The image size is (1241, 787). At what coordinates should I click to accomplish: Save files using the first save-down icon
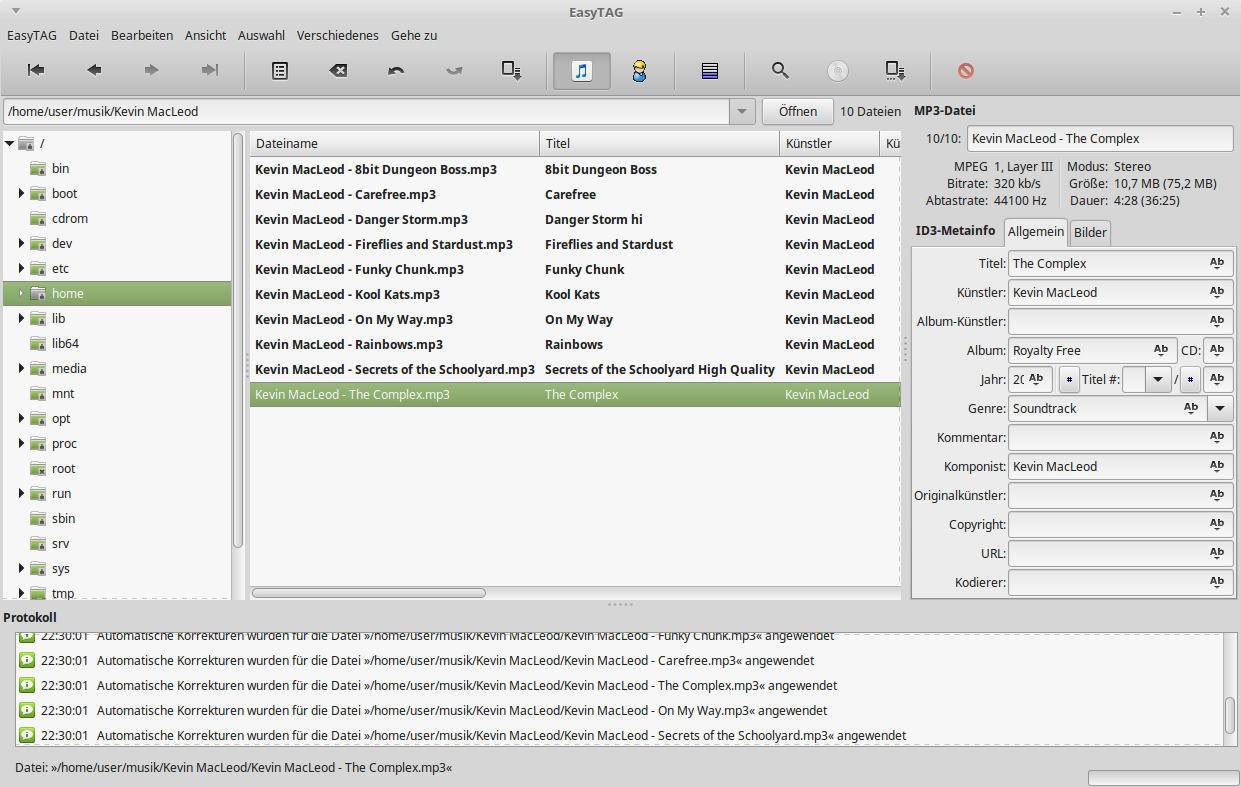coord(512,70)
